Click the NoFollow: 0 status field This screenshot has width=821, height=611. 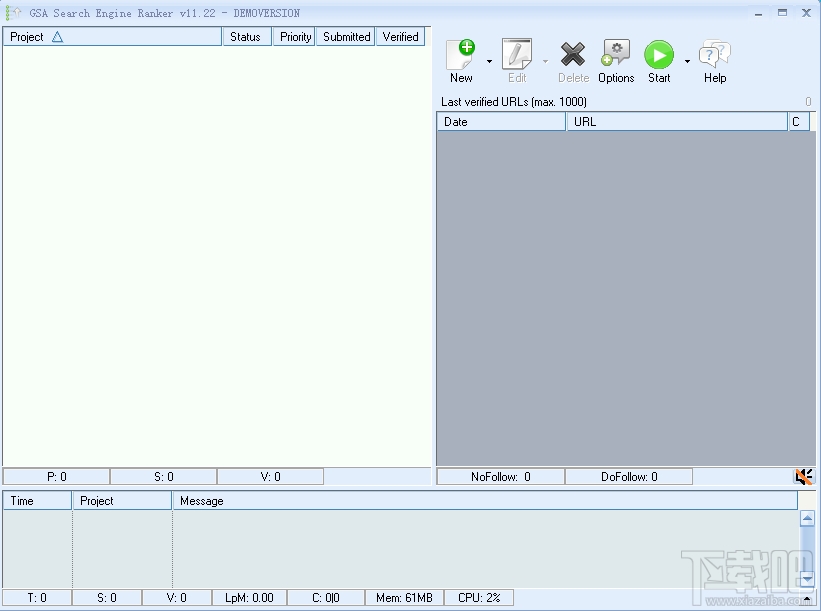pos(499,476)
